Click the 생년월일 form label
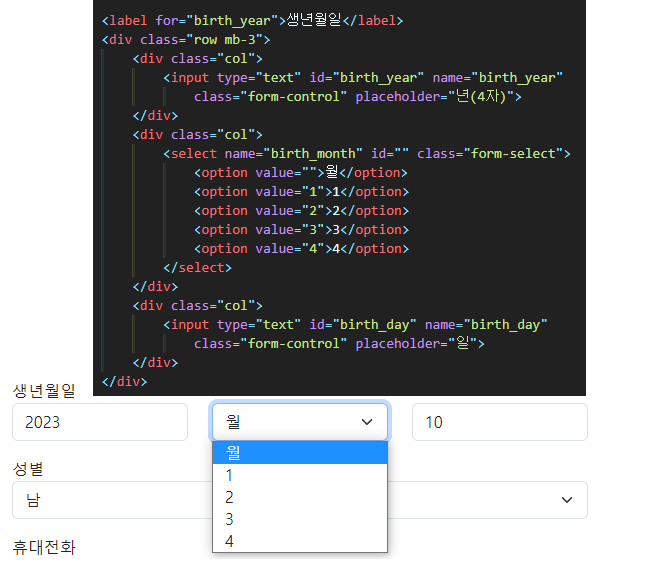 44,391
